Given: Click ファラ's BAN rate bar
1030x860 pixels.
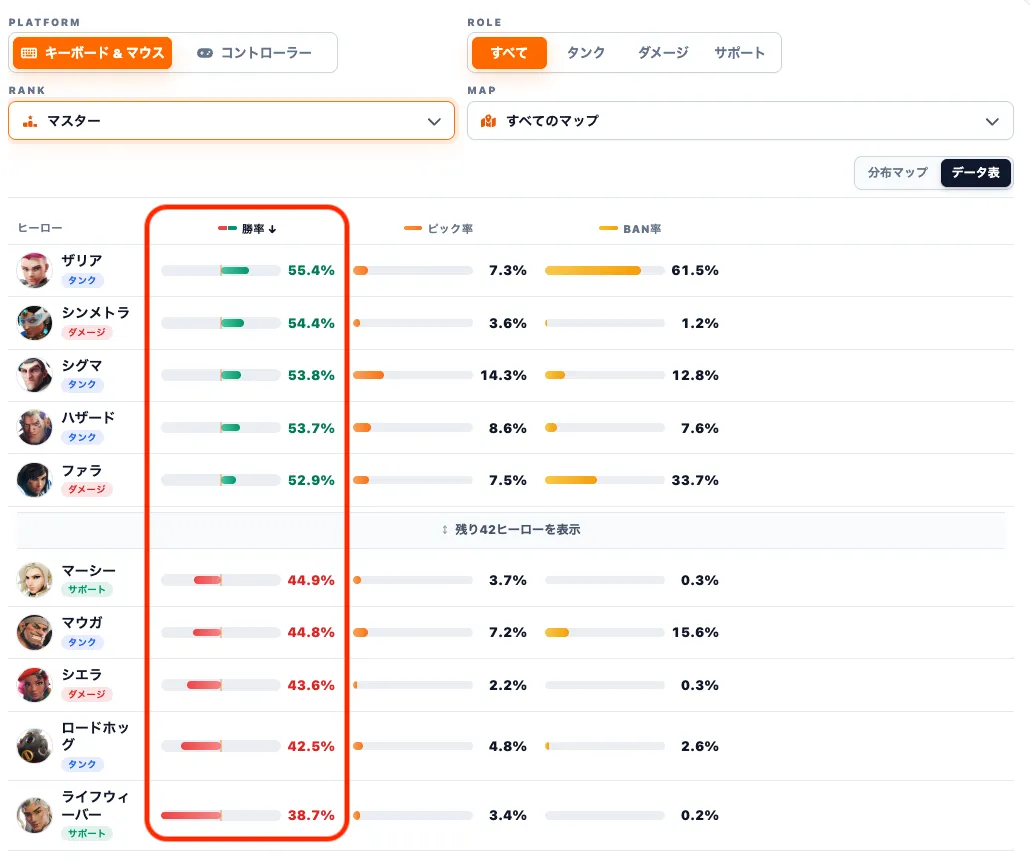Looking at the screenshot, I should [571, 480].
